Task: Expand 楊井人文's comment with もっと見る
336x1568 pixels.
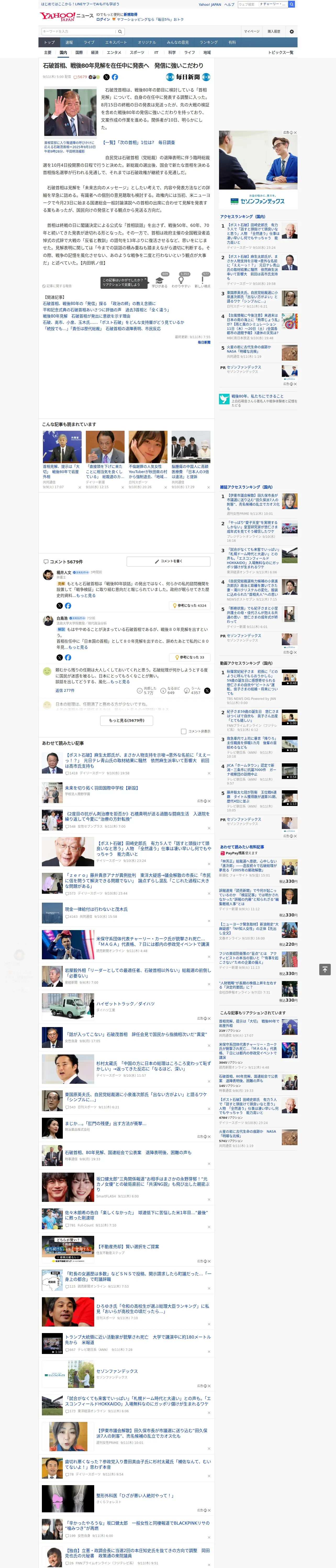Action: coord(86,595)
